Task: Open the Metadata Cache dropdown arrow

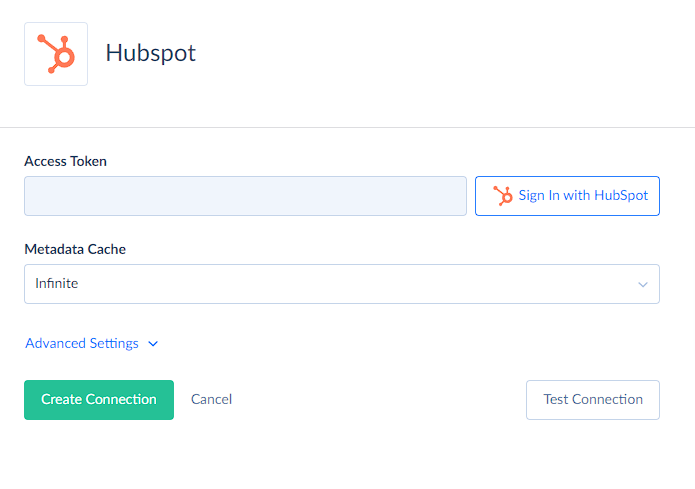Action: tap(643, 285)
